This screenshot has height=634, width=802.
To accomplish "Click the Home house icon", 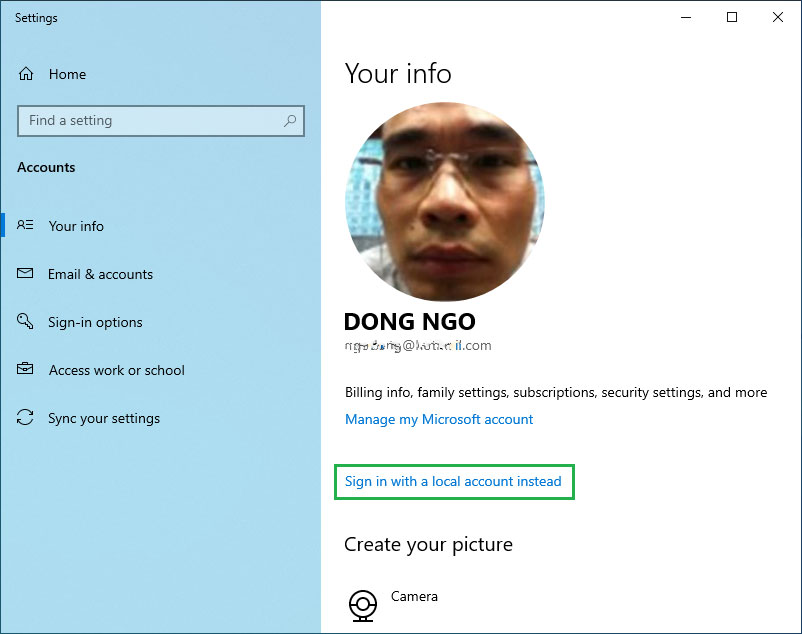I will (x=26, y=74).
